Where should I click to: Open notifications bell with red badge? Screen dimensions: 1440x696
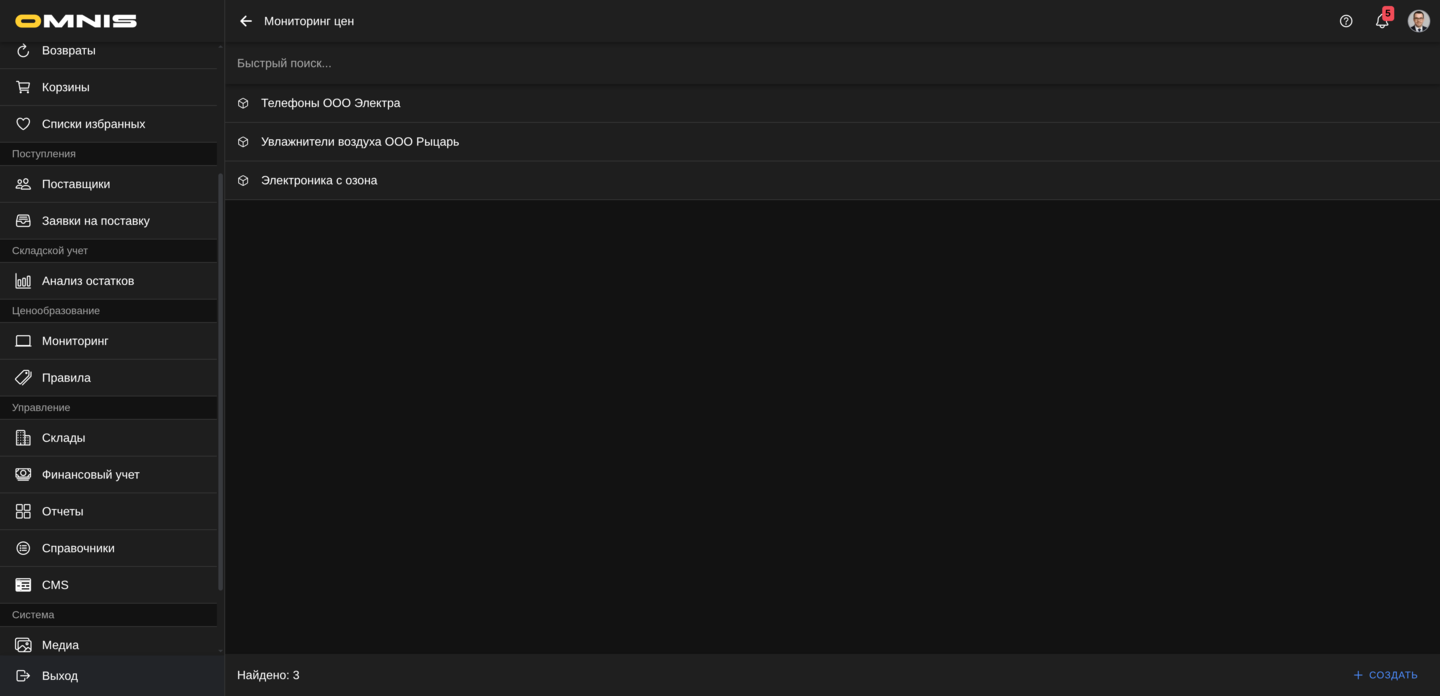click(1382, 21)
